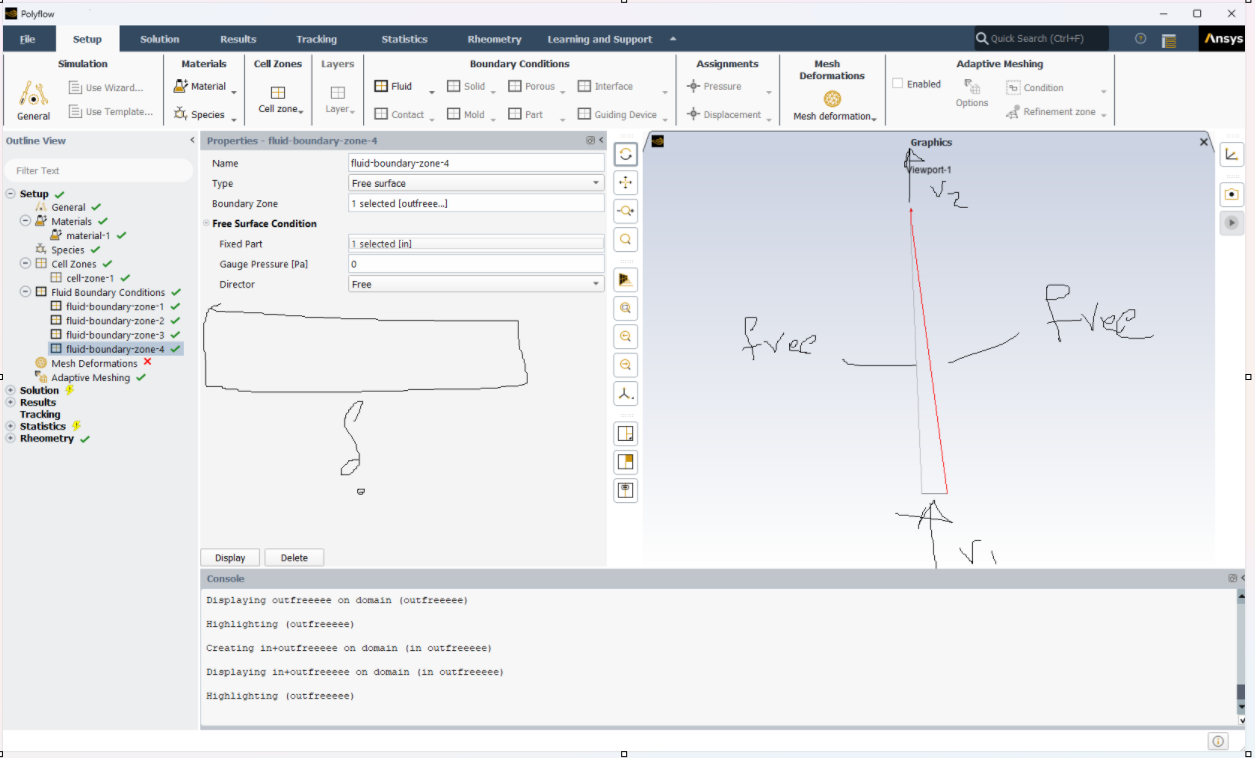The width and height of the screenshot is (1255, 758).
Task: Open the Material dropdown arrow in the ribbon
Action: 234,92
